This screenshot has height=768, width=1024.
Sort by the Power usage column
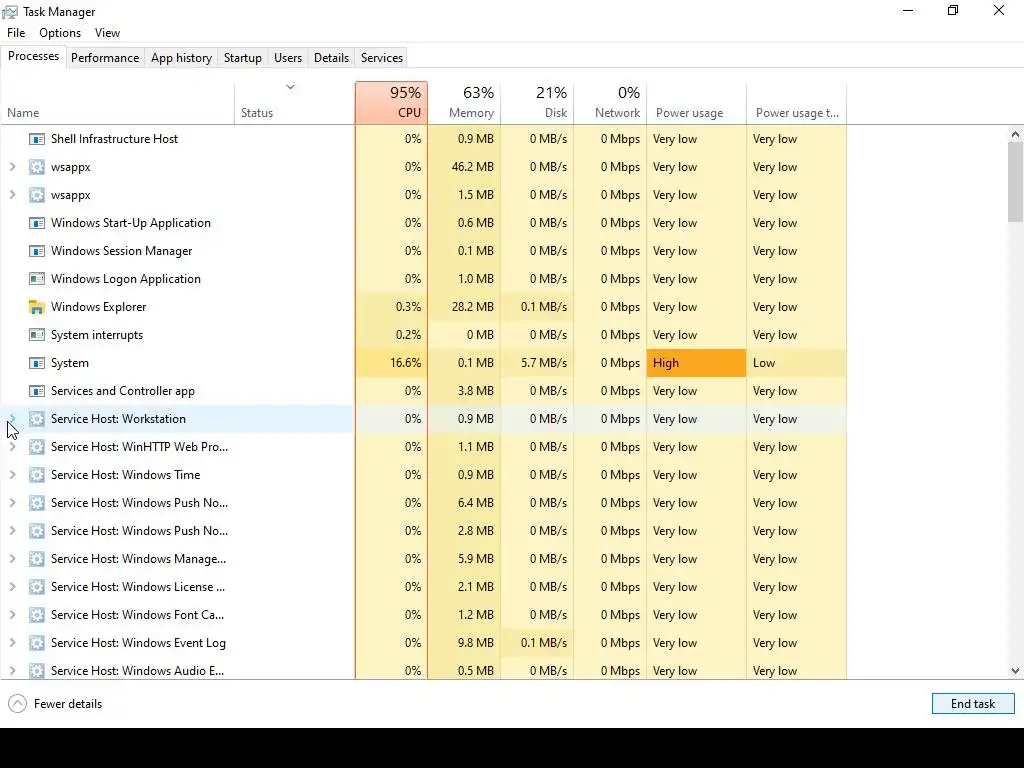[x=697, y=103]
